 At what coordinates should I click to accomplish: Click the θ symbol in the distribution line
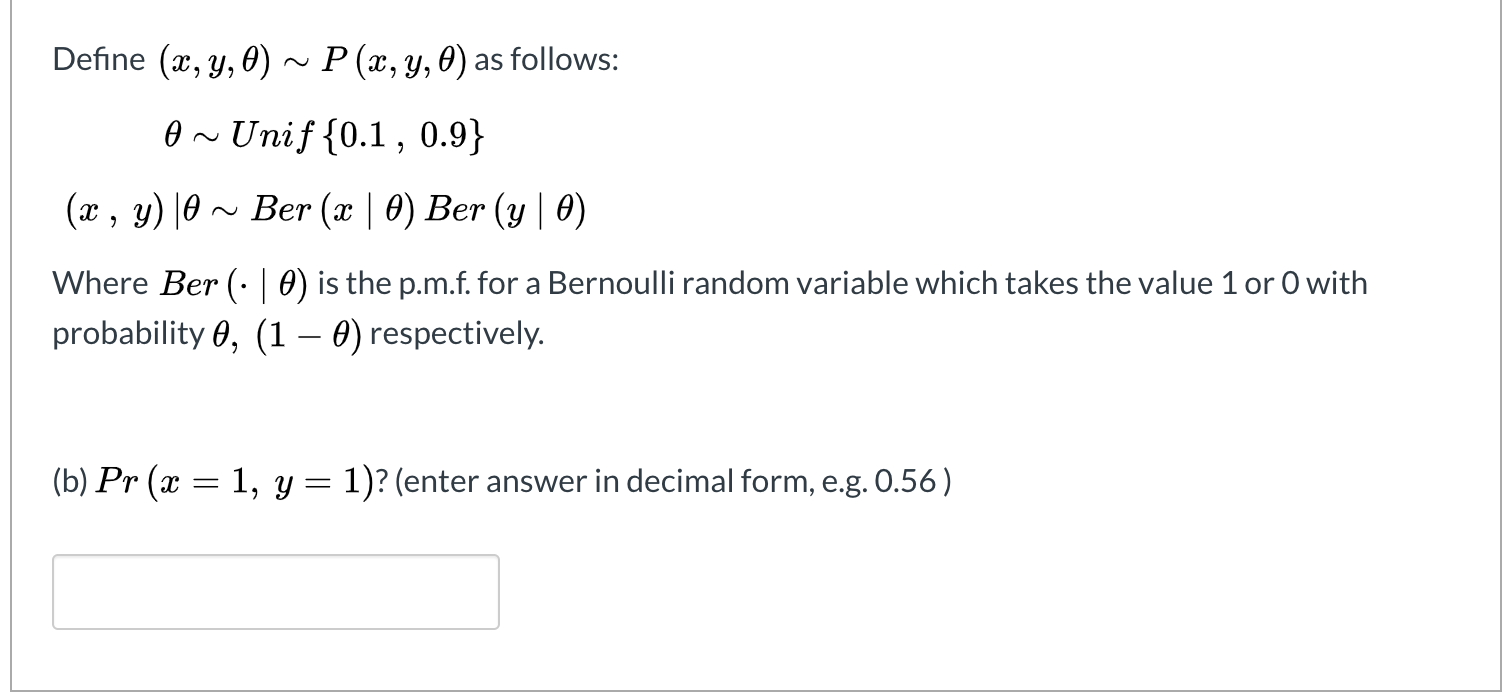pos(172,134)
